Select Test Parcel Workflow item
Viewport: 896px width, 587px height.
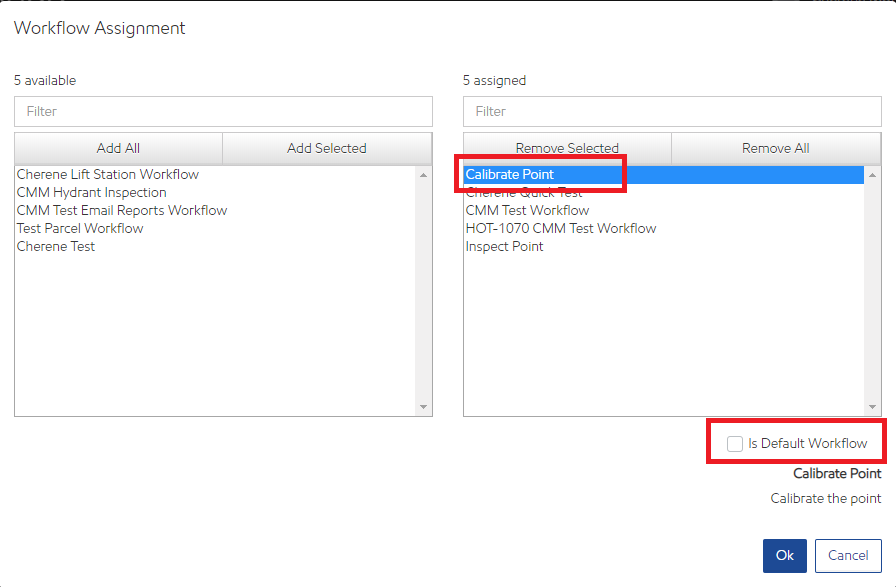[x=80, y=228]
